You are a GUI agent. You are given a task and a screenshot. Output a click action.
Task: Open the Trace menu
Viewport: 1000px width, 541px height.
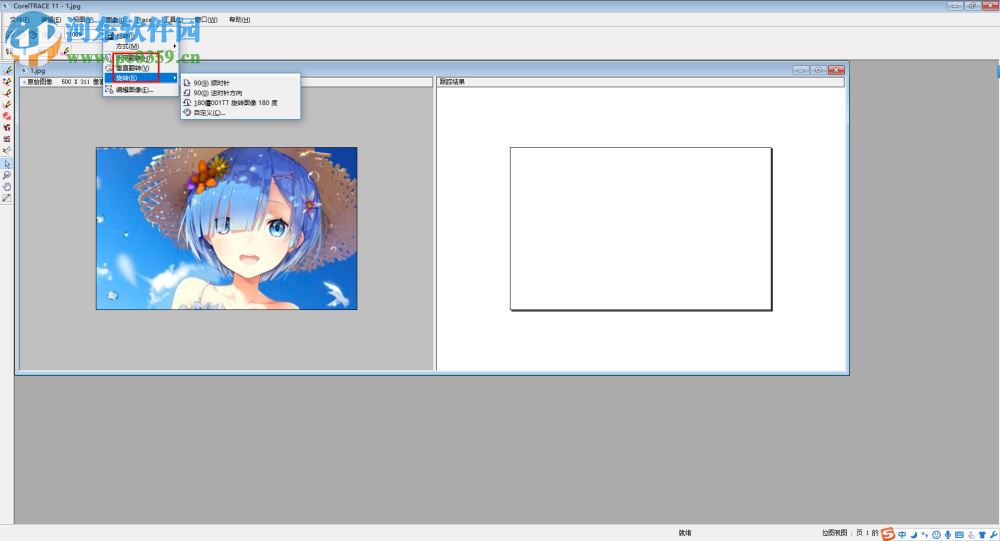point(143,20)
